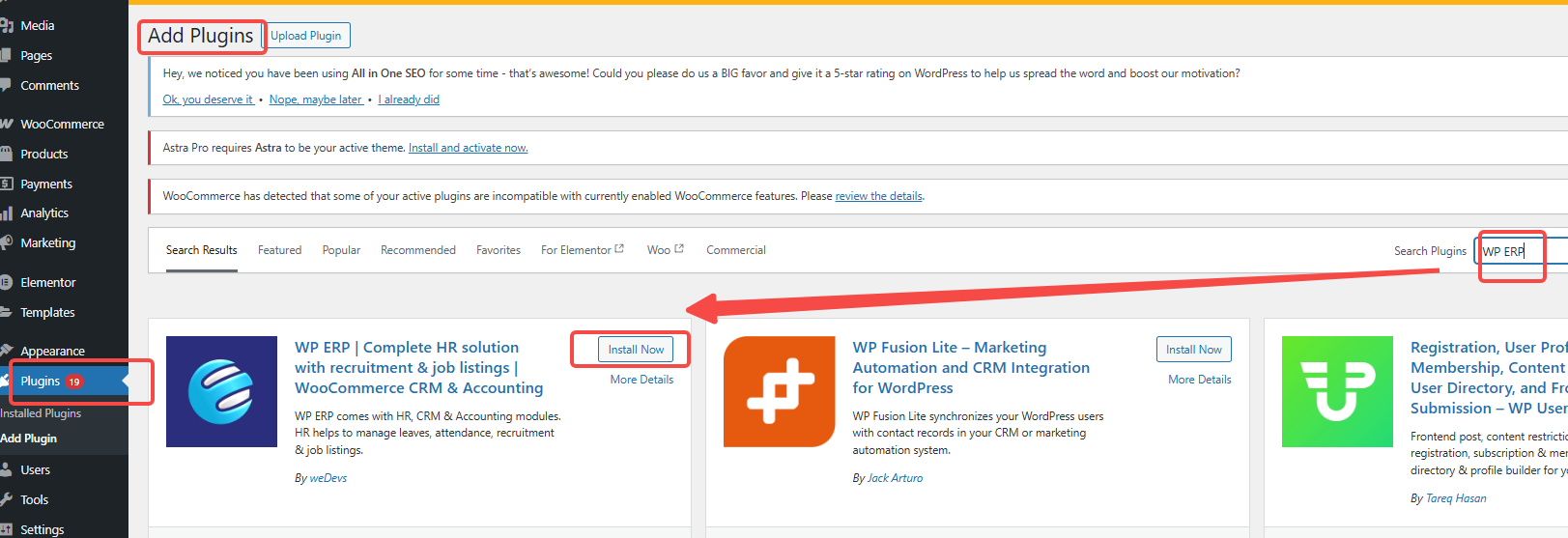This screenshot has height=538, width=1568.
Task: Switch to the Recommended tab
Action: click(x=418, y=250)
